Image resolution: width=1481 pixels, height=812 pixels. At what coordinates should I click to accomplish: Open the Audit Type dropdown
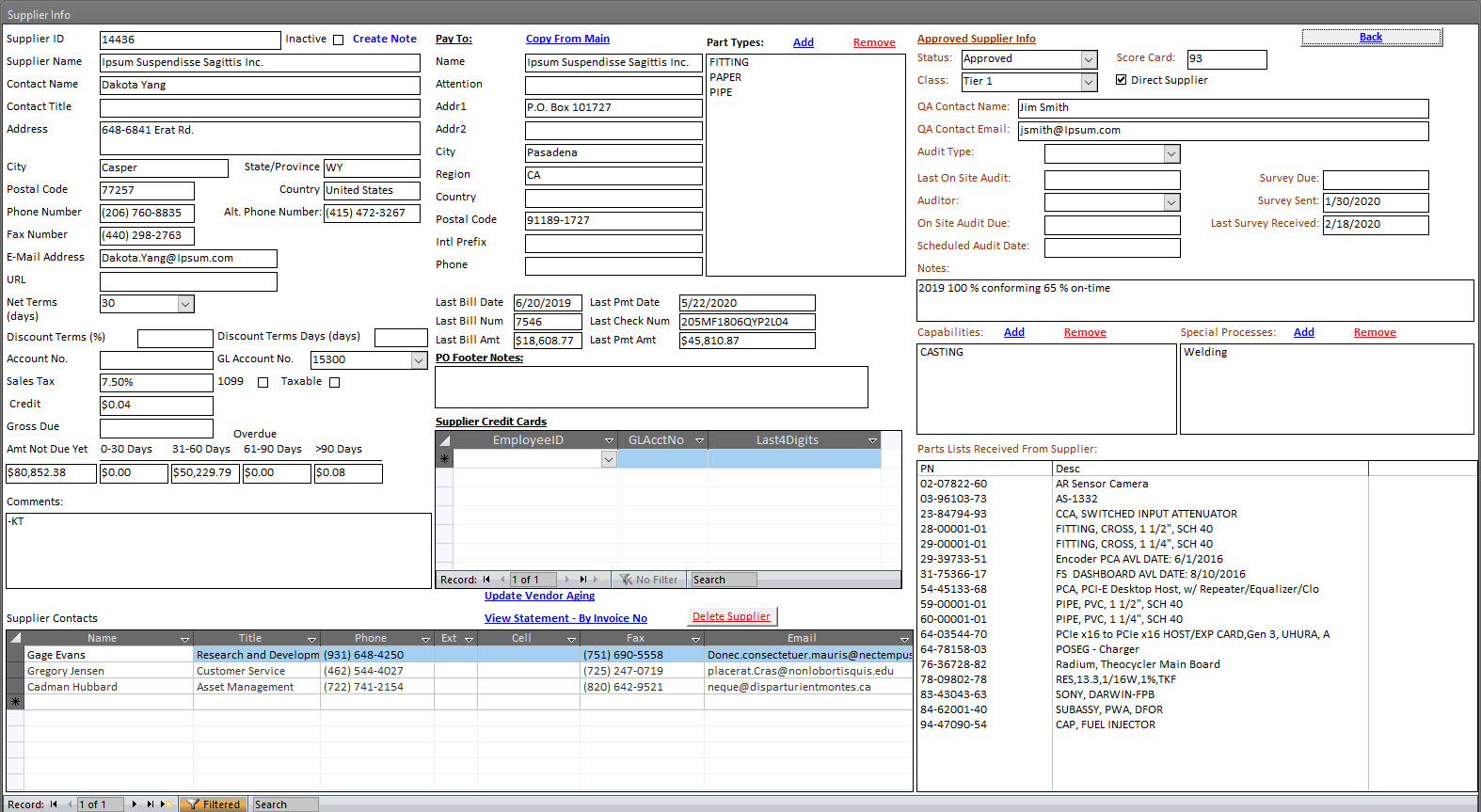1171,153
